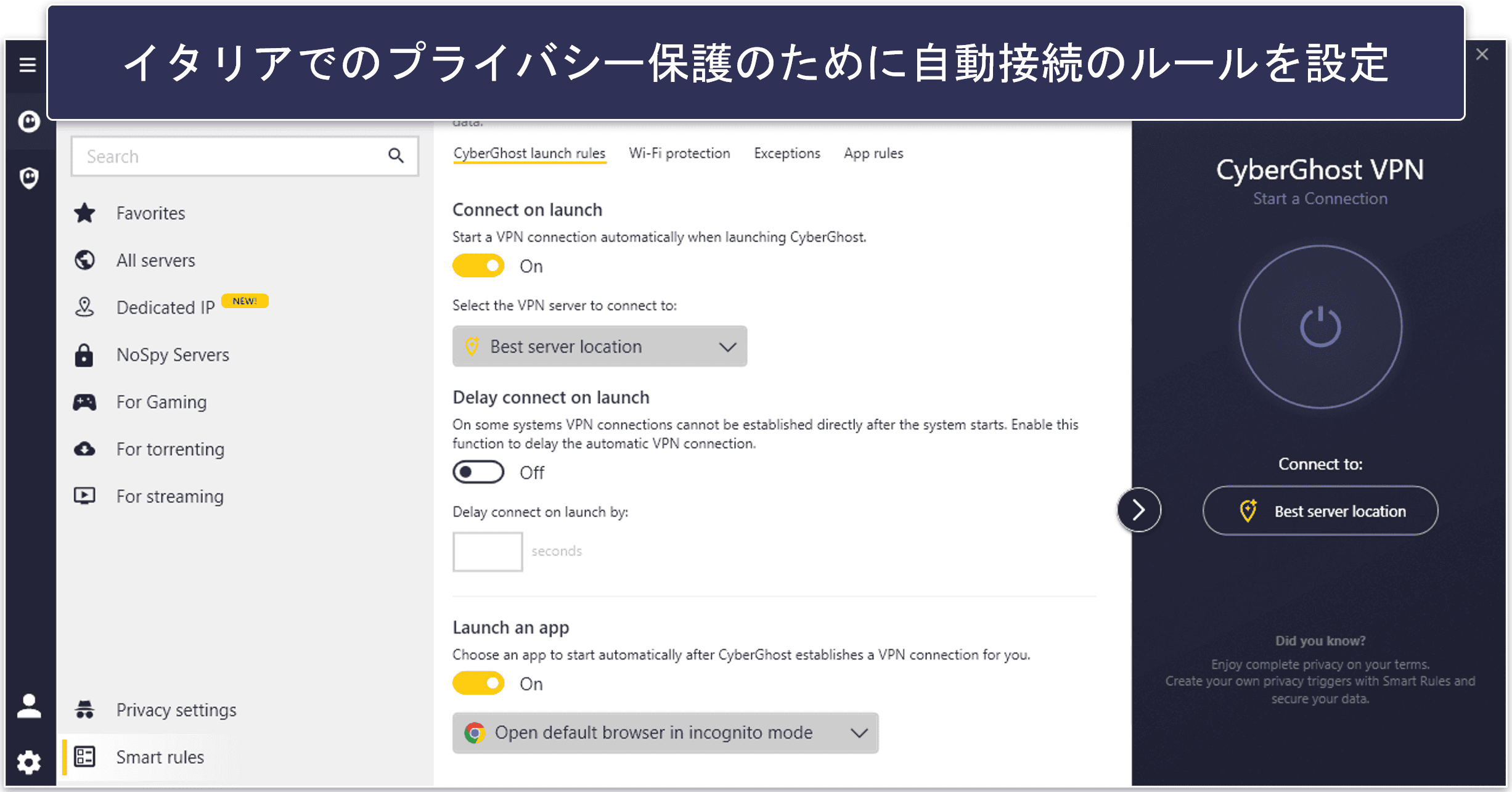
Task: Click the Did you know? tip text
Action: 1320,641
